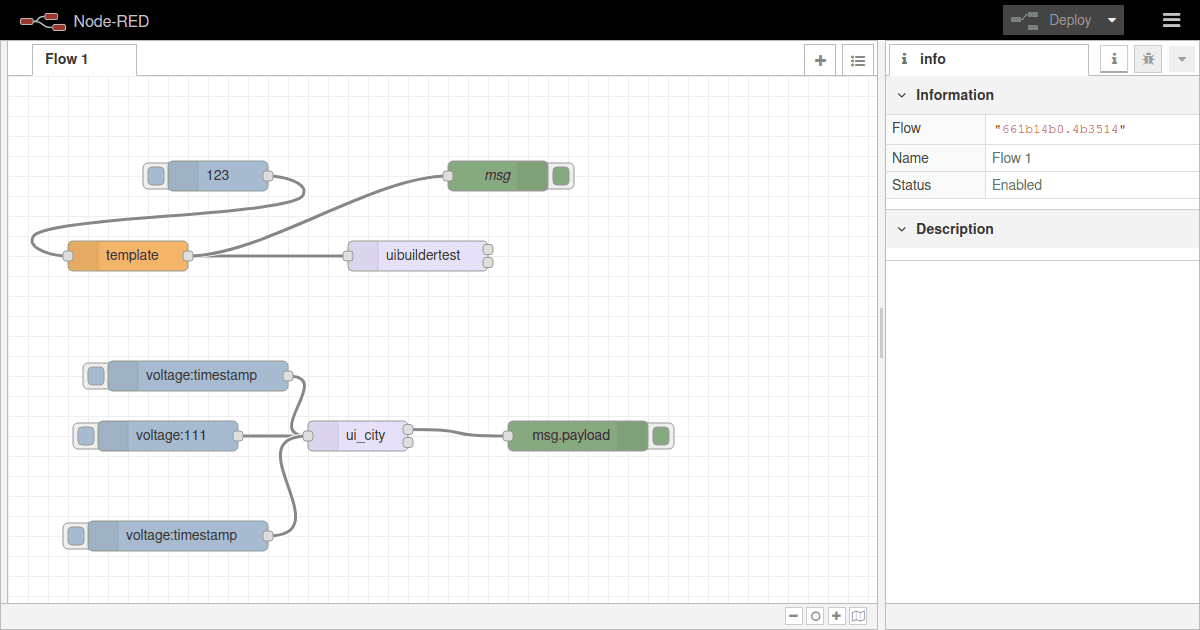The image size is (1200, 630).
Task: Open the Deploy dropdown arrow
Action: pos(1111,19)
